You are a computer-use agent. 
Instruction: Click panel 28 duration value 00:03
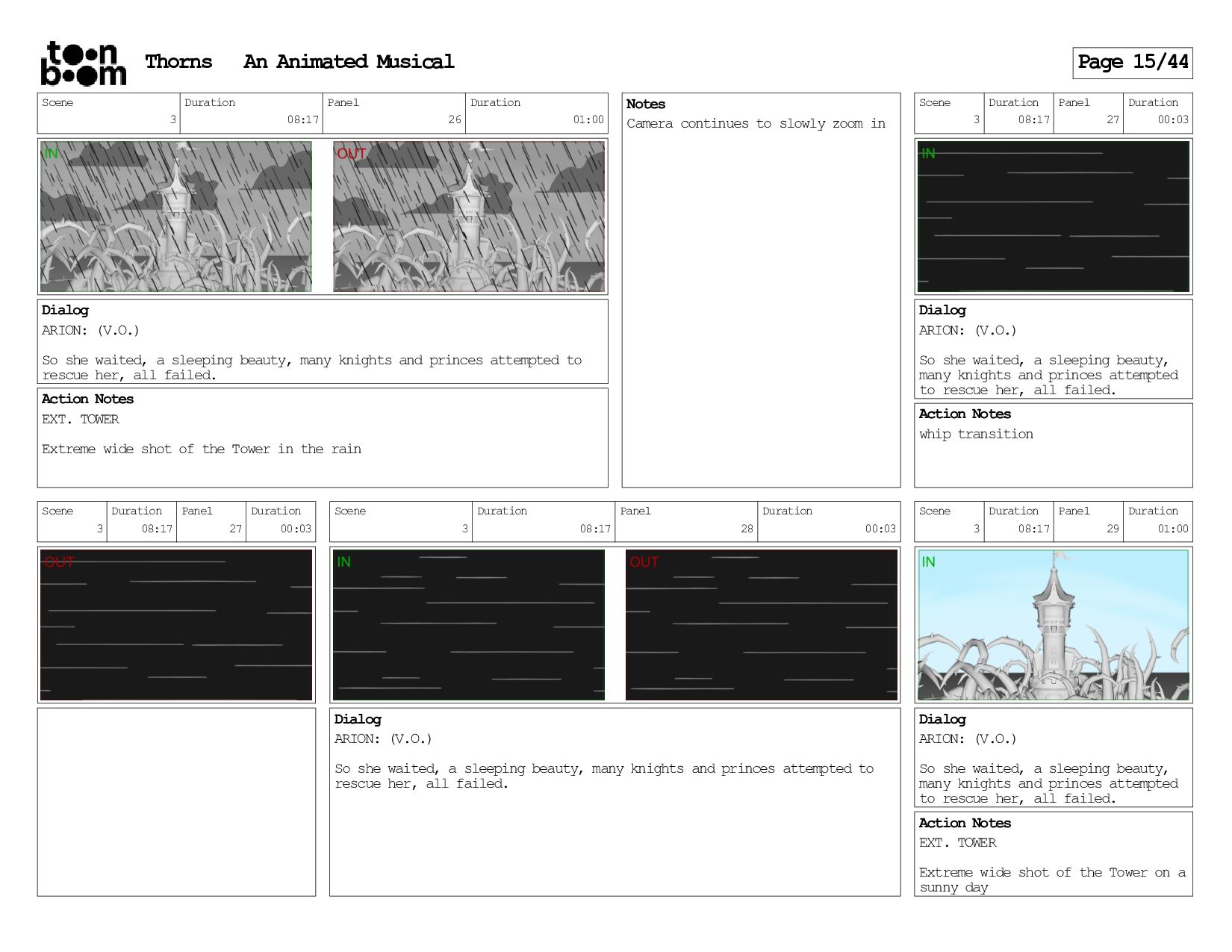point(880,529)
